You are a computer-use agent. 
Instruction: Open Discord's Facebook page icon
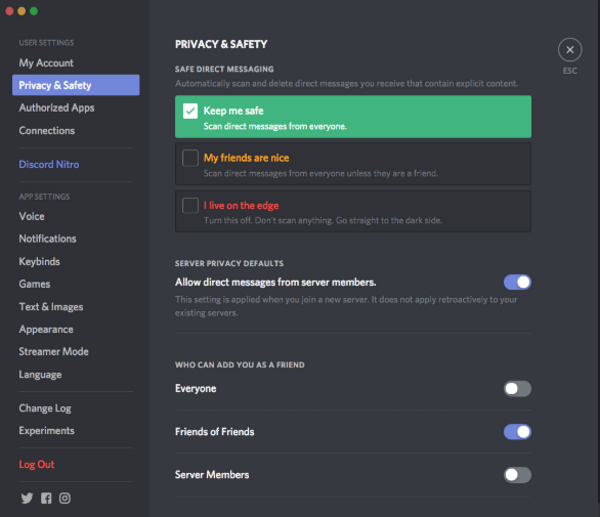point(46,498)
